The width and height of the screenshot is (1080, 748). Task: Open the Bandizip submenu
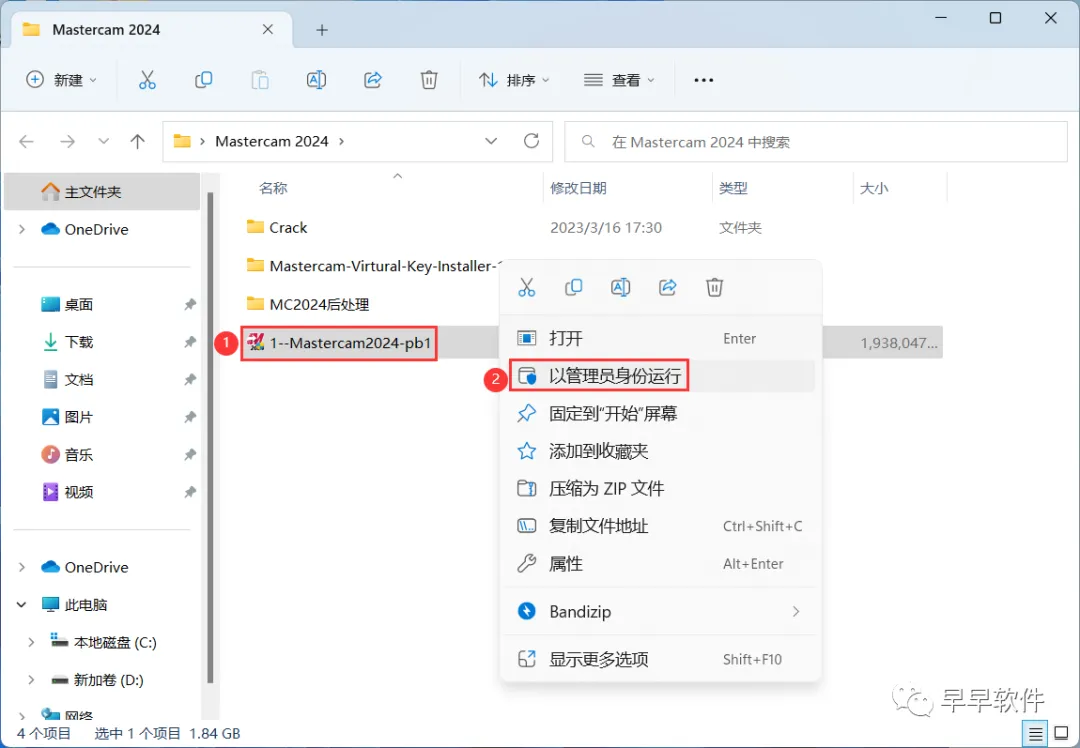pyautogui.click(x=660, y=612)
